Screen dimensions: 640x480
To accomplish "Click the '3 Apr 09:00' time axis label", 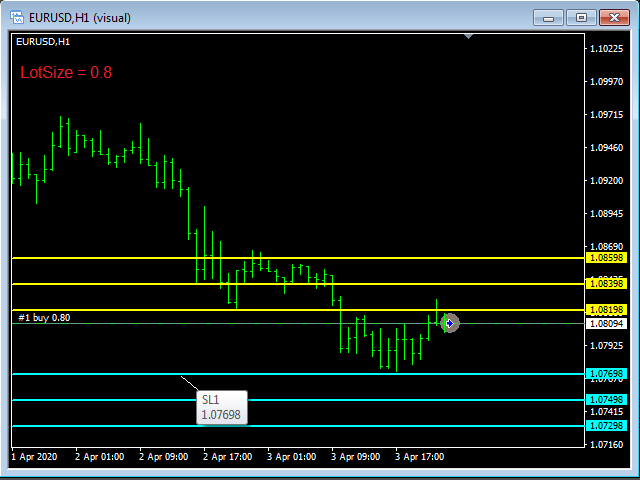I will click(356, 457).
